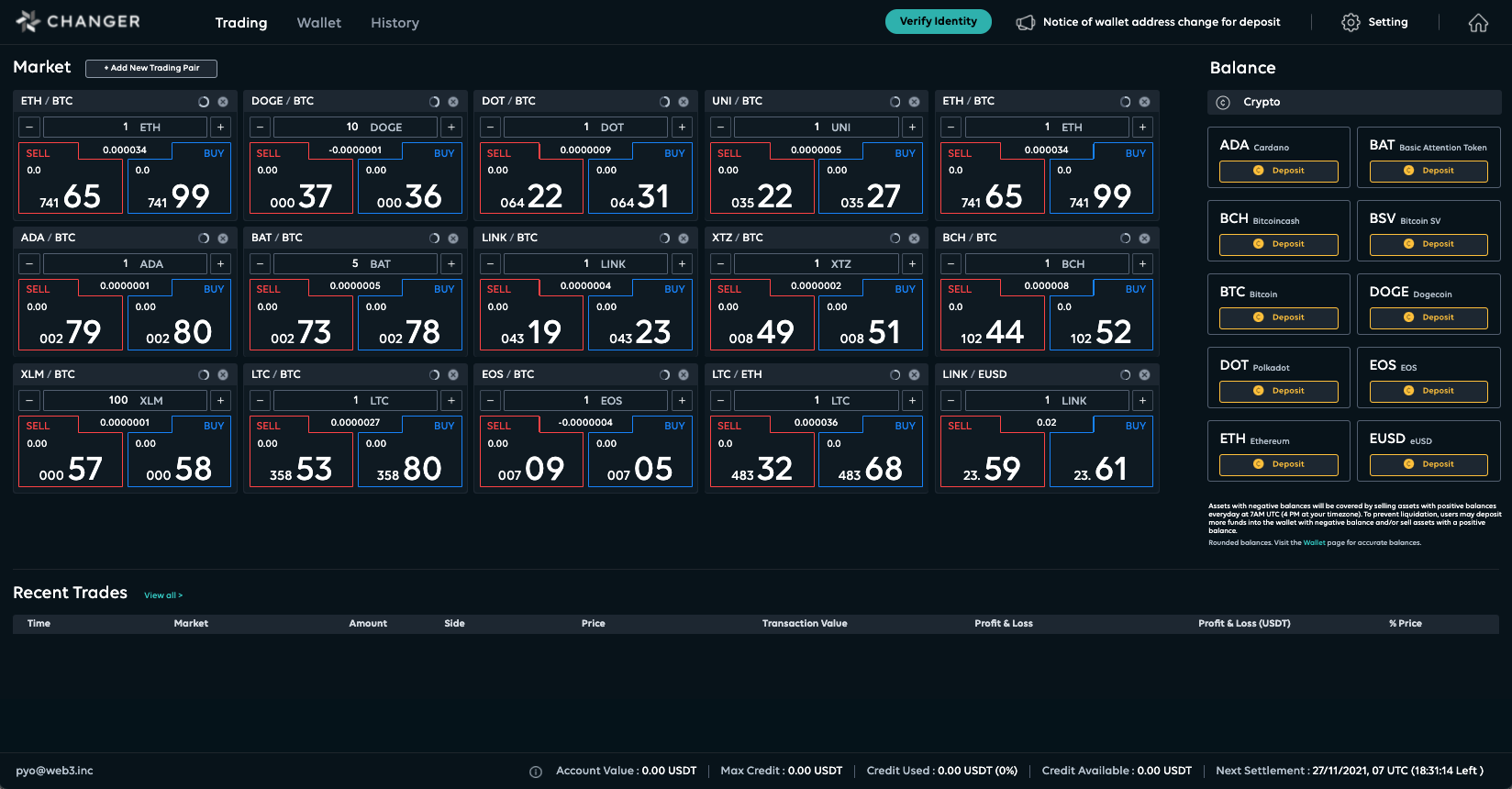Deposit BTC Bitcoin
This screenshot has width=1512, height=789.
tap(1279, 317)
